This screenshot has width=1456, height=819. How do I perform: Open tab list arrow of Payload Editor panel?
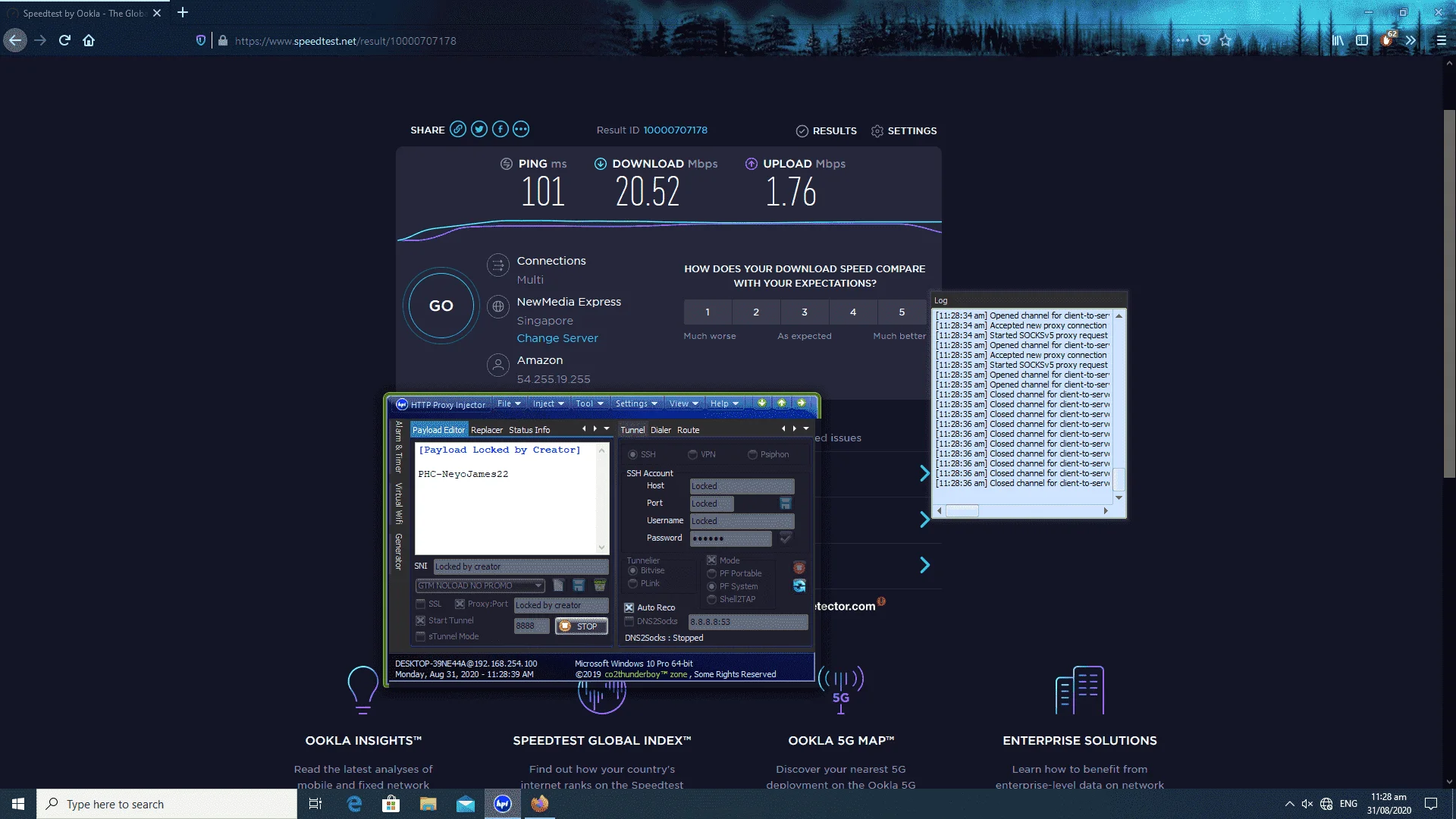[x=607, y=429]
